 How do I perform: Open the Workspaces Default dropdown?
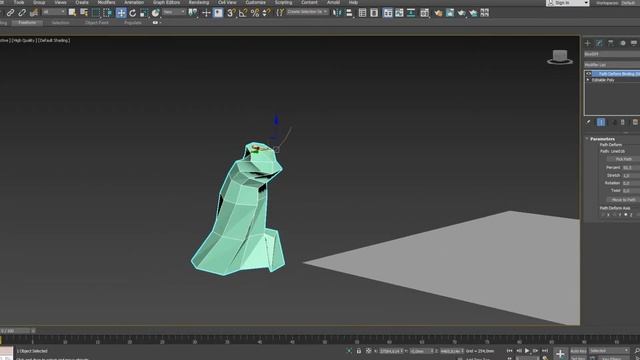[x=629, y=3]
